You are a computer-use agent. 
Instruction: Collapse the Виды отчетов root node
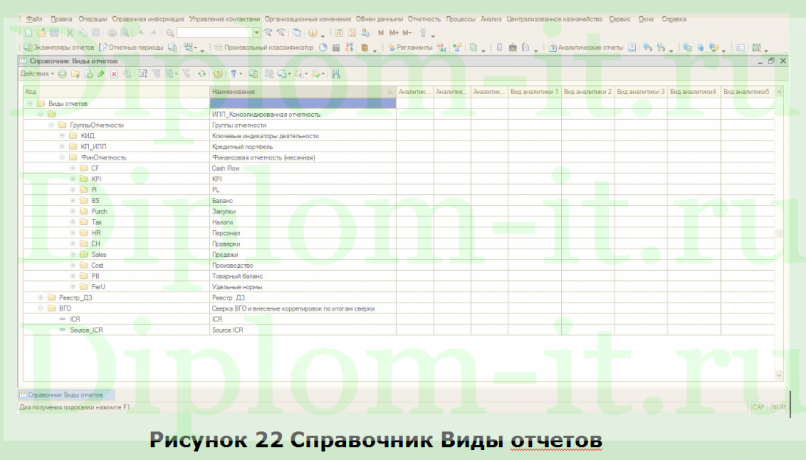tap(30, 103)
